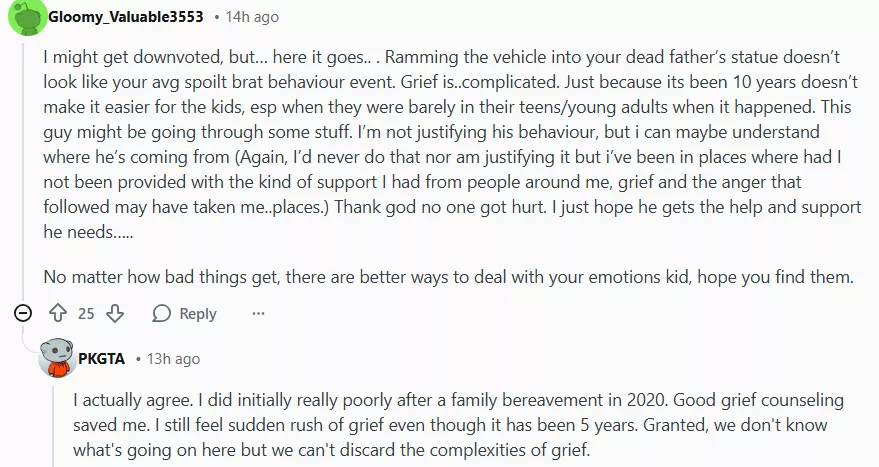Open the three-dot more options menu
The image size is (879, 467).
[258, 313]
